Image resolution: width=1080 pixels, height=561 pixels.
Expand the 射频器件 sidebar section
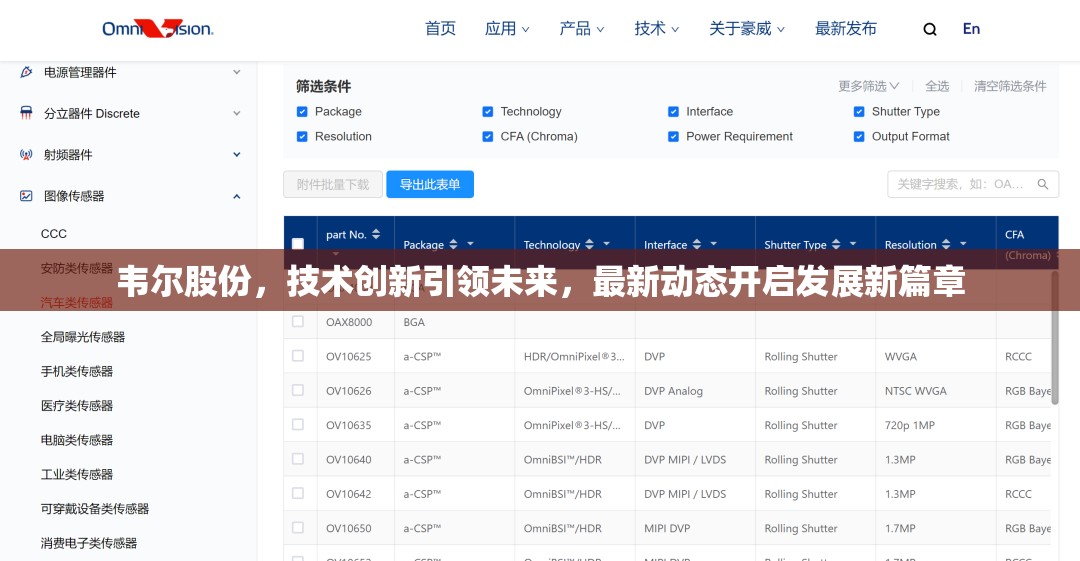(236, 154)
